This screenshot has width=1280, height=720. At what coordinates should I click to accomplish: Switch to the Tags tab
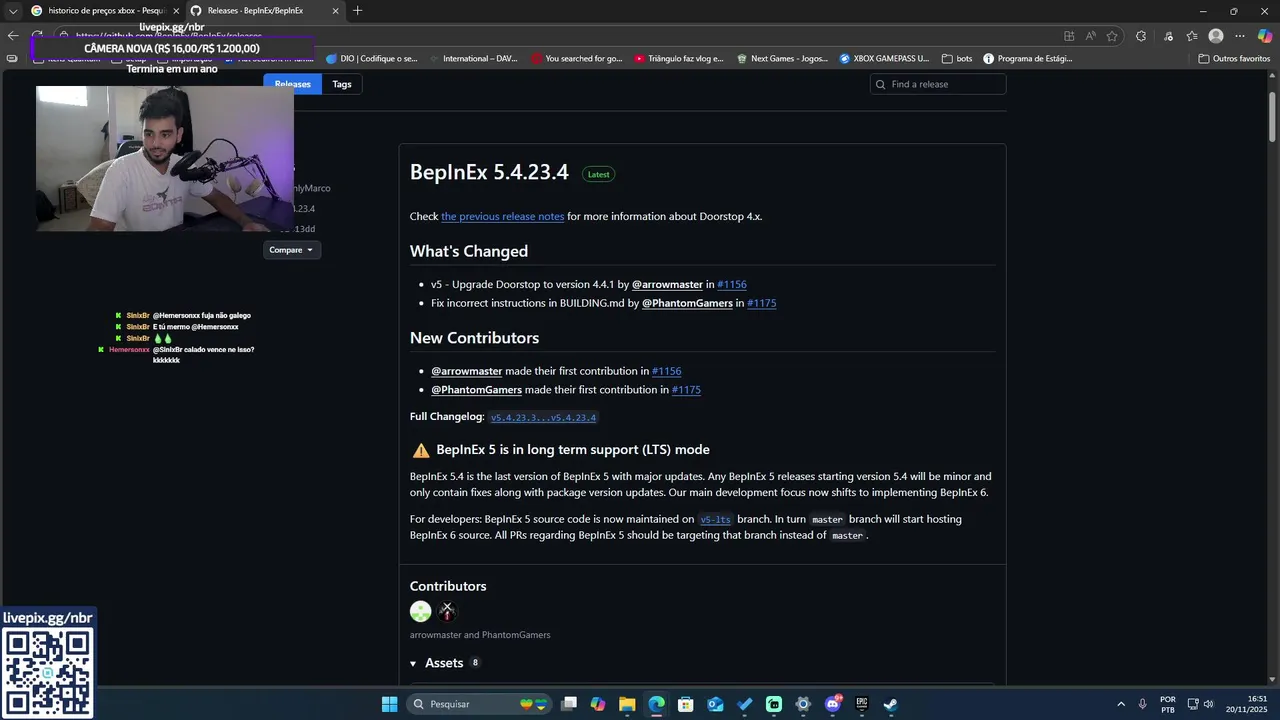pos(342,84)
